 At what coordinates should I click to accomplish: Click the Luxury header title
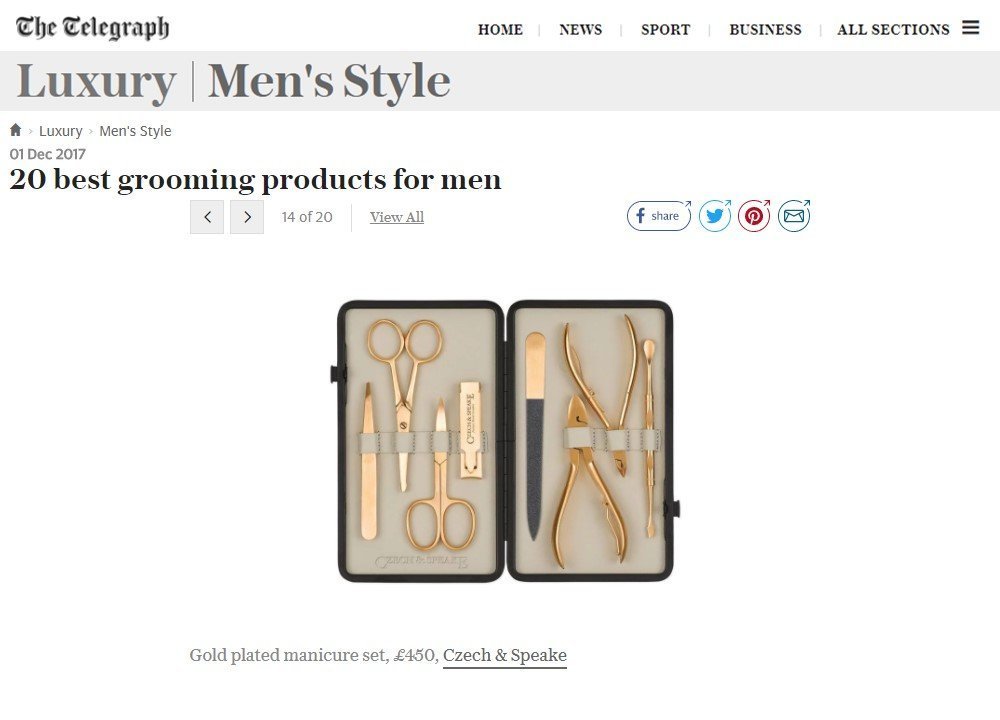point(96,81)
